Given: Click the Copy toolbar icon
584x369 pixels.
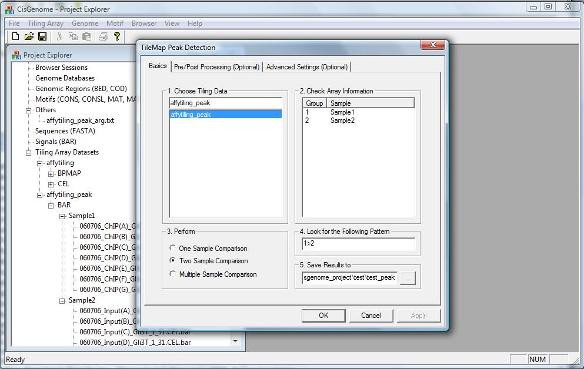Looking at the screenshot, I should point(73,36).
